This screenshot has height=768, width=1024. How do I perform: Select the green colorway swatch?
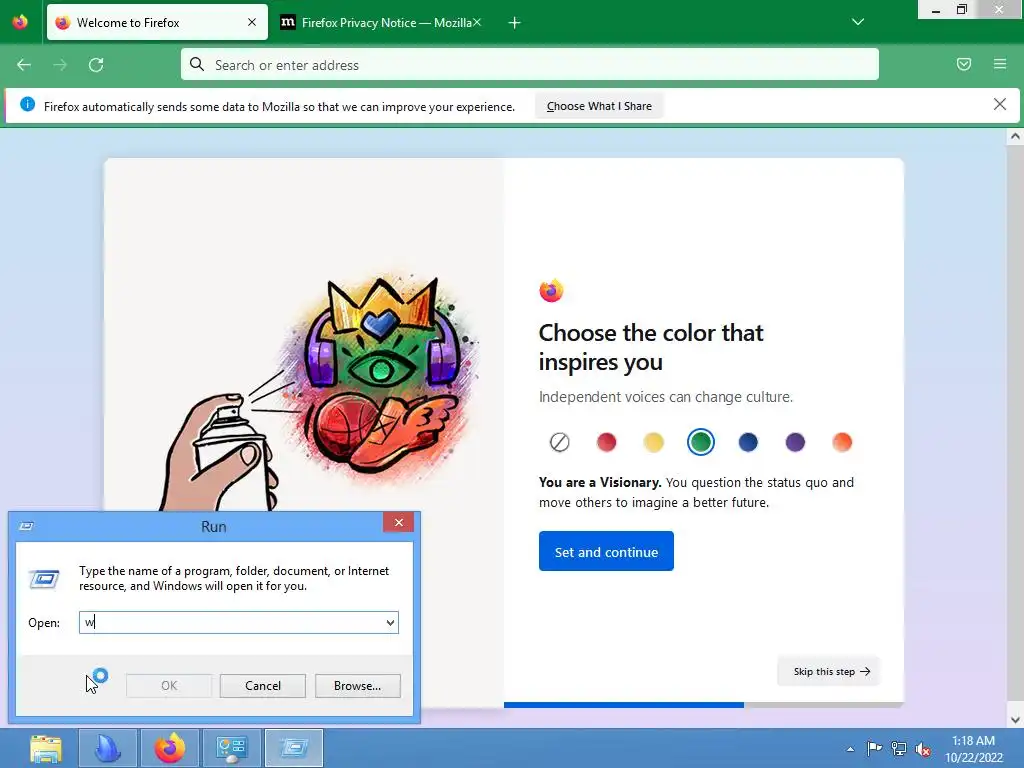coord(701,442)
